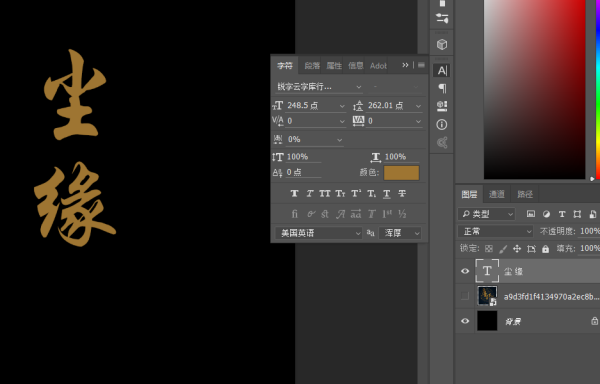Hide the 尘缘 text layer

click(465, 271)
